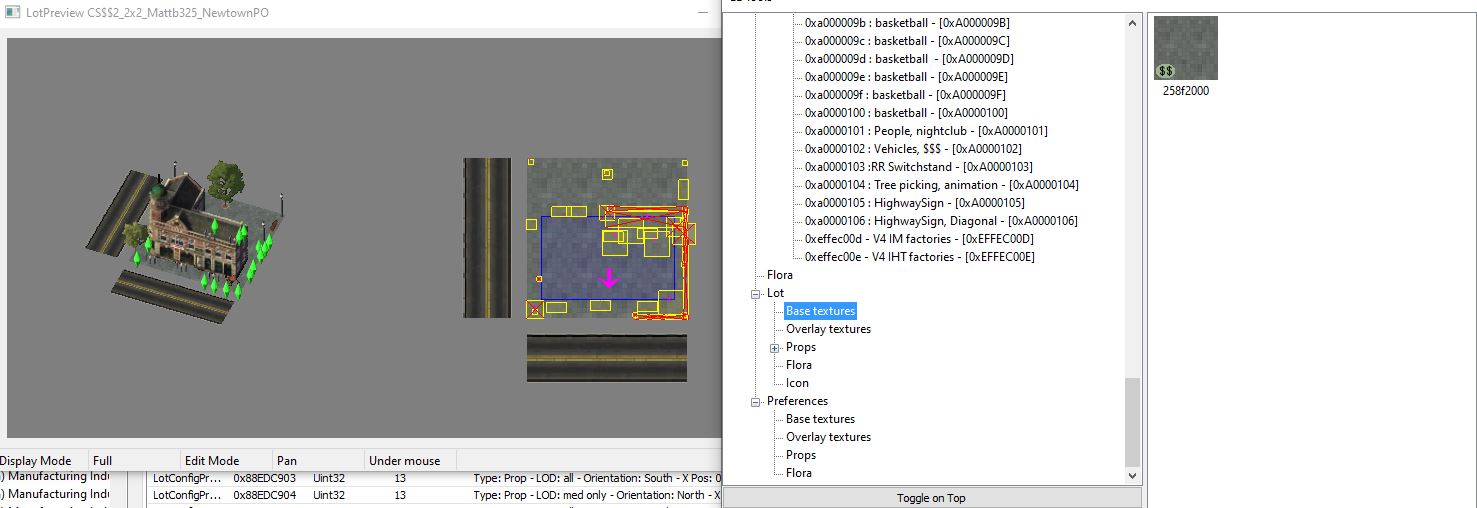
Task: Select 0xa000009f basketball entry
Action: 905,95
